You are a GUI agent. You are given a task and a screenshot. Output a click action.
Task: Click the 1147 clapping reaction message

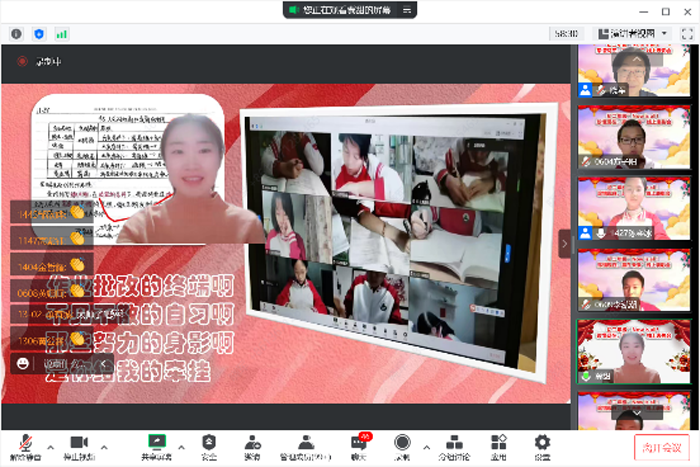[52, 240]
